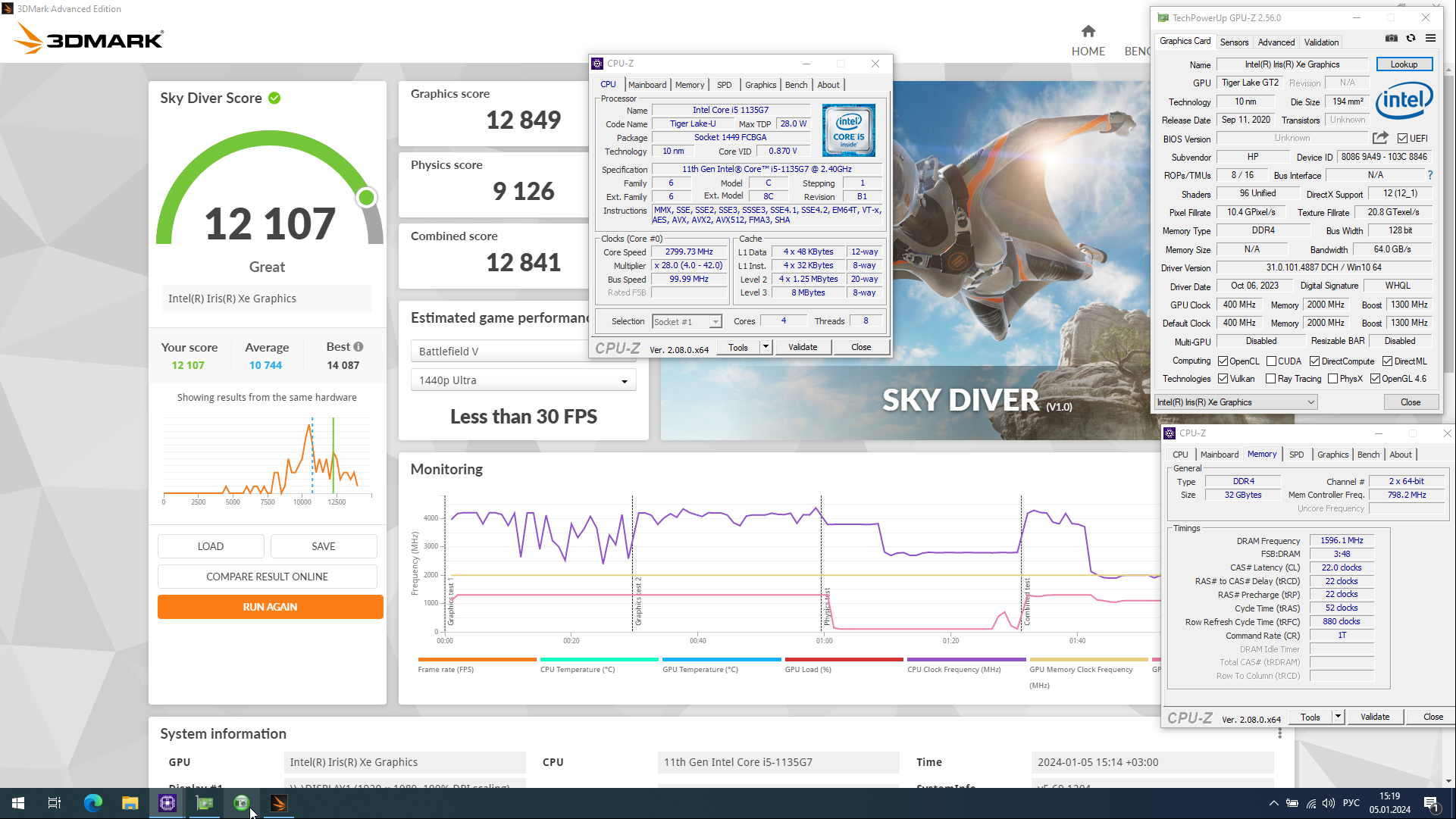The image size is (1456, 819).
Task: Switch to Sensors tab in GPU-Z
Action: [1234, 42]
